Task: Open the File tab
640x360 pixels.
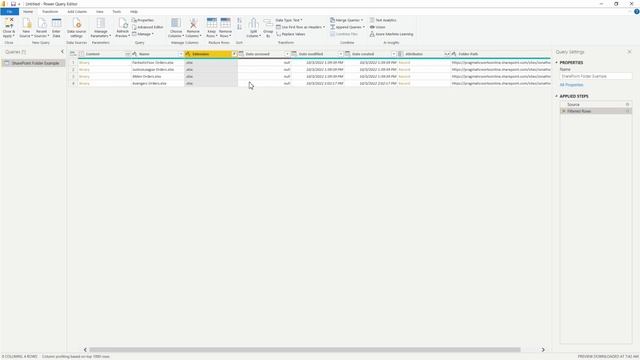Action: pyautogui.click(x=9, y=11)
